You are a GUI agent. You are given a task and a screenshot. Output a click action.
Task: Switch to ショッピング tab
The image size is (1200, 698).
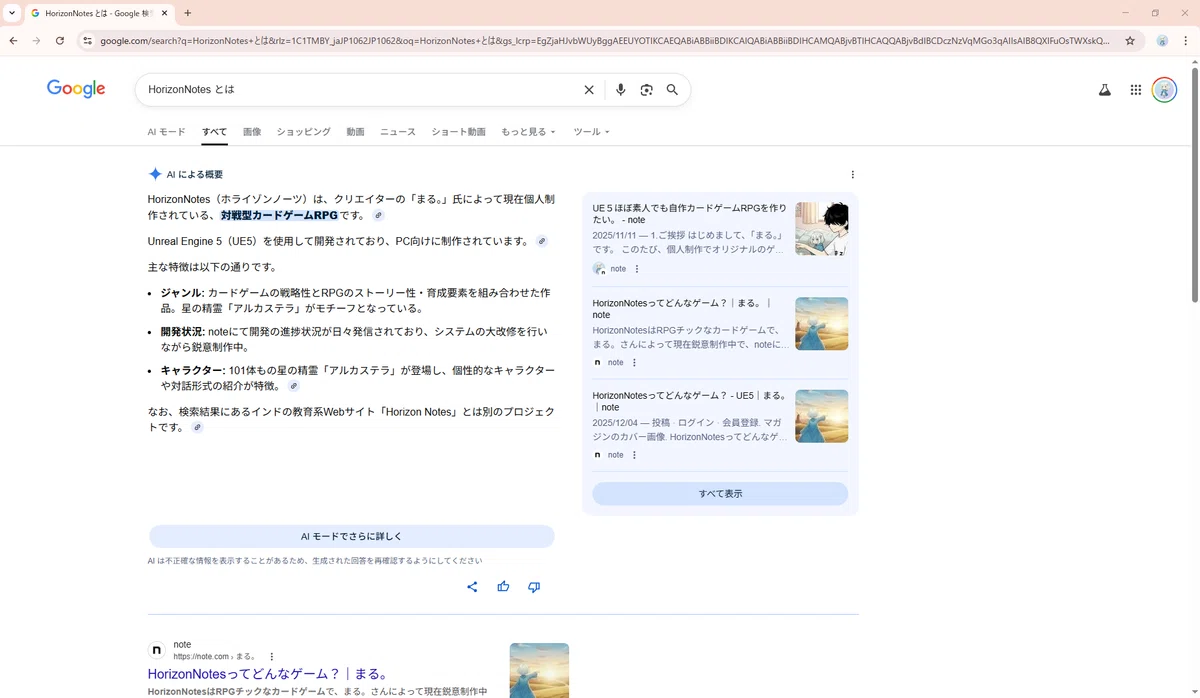pos(303,132)
